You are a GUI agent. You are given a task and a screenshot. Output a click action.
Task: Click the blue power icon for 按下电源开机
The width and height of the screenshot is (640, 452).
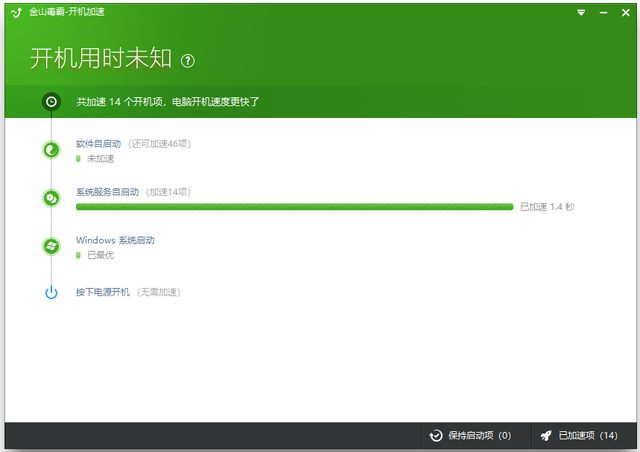pos(51,292)
